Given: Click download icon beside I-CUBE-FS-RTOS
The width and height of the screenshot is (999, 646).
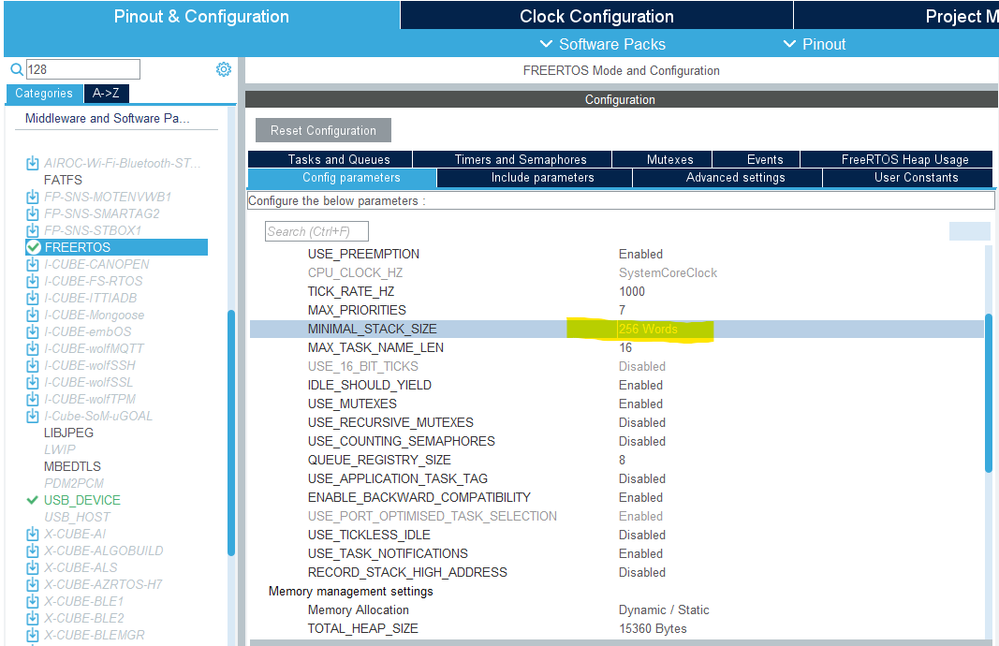Looking at the screenshot, I should pyautogui.click(x=32, y=281).
